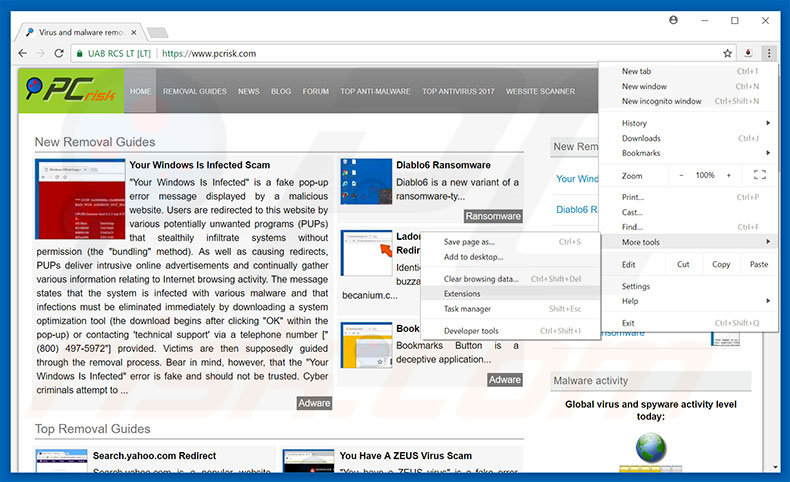
Task: Expand the Bookmarks submenu arrow
Action: (768, 153)
